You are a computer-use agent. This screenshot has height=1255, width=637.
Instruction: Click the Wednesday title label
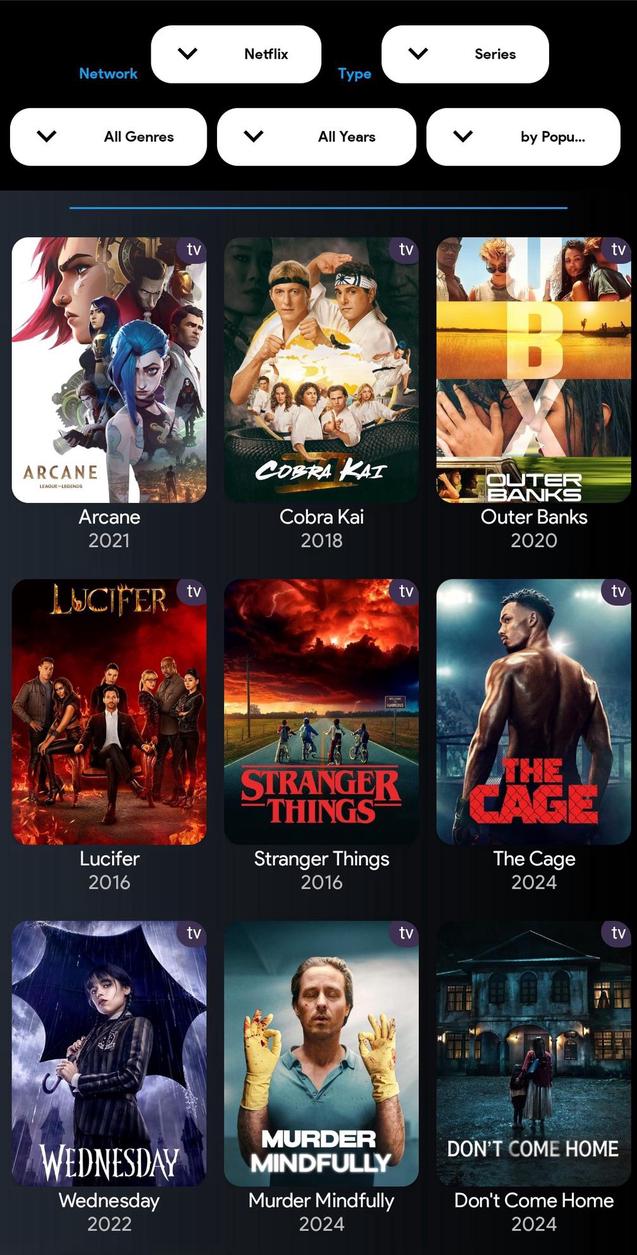click(109, 1201)
